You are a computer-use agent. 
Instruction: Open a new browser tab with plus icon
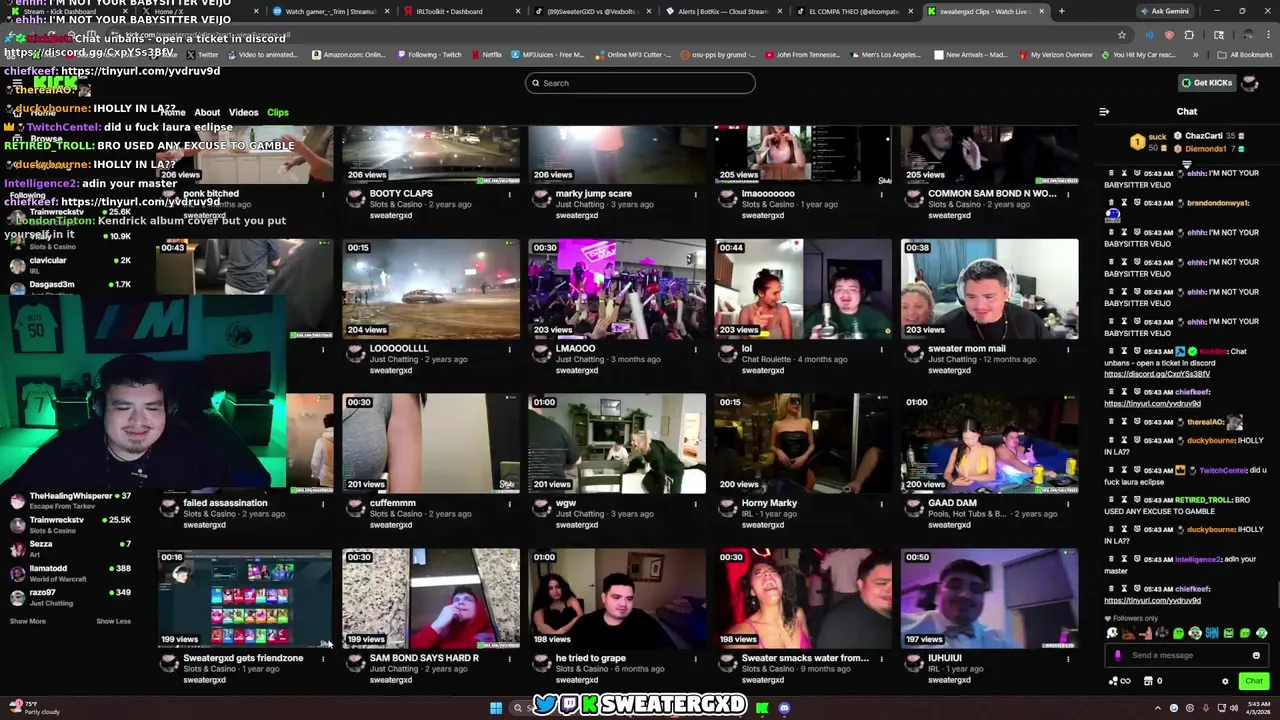pos(1061,11)
